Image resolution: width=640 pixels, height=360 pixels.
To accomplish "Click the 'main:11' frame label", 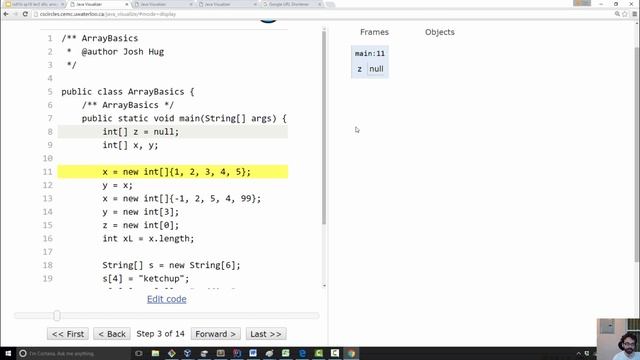I will [x=370, y=53].
